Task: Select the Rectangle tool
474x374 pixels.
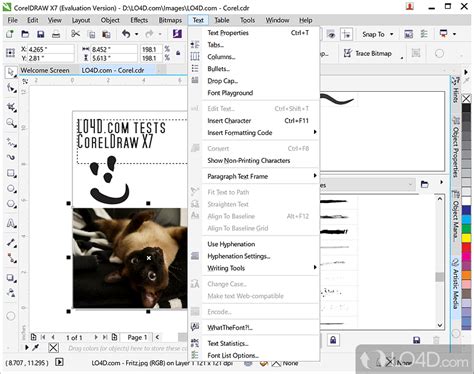Action: pyautogui.click(x=11, y=173)
